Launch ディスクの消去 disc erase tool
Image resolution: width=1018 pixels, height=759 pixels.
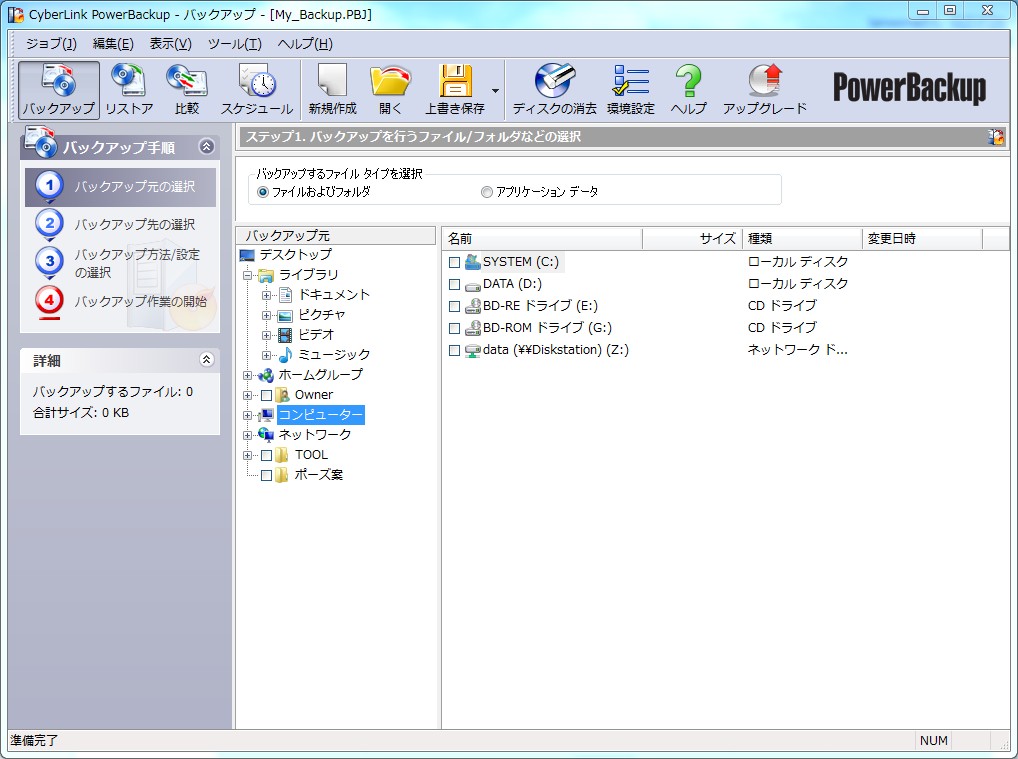554,90
